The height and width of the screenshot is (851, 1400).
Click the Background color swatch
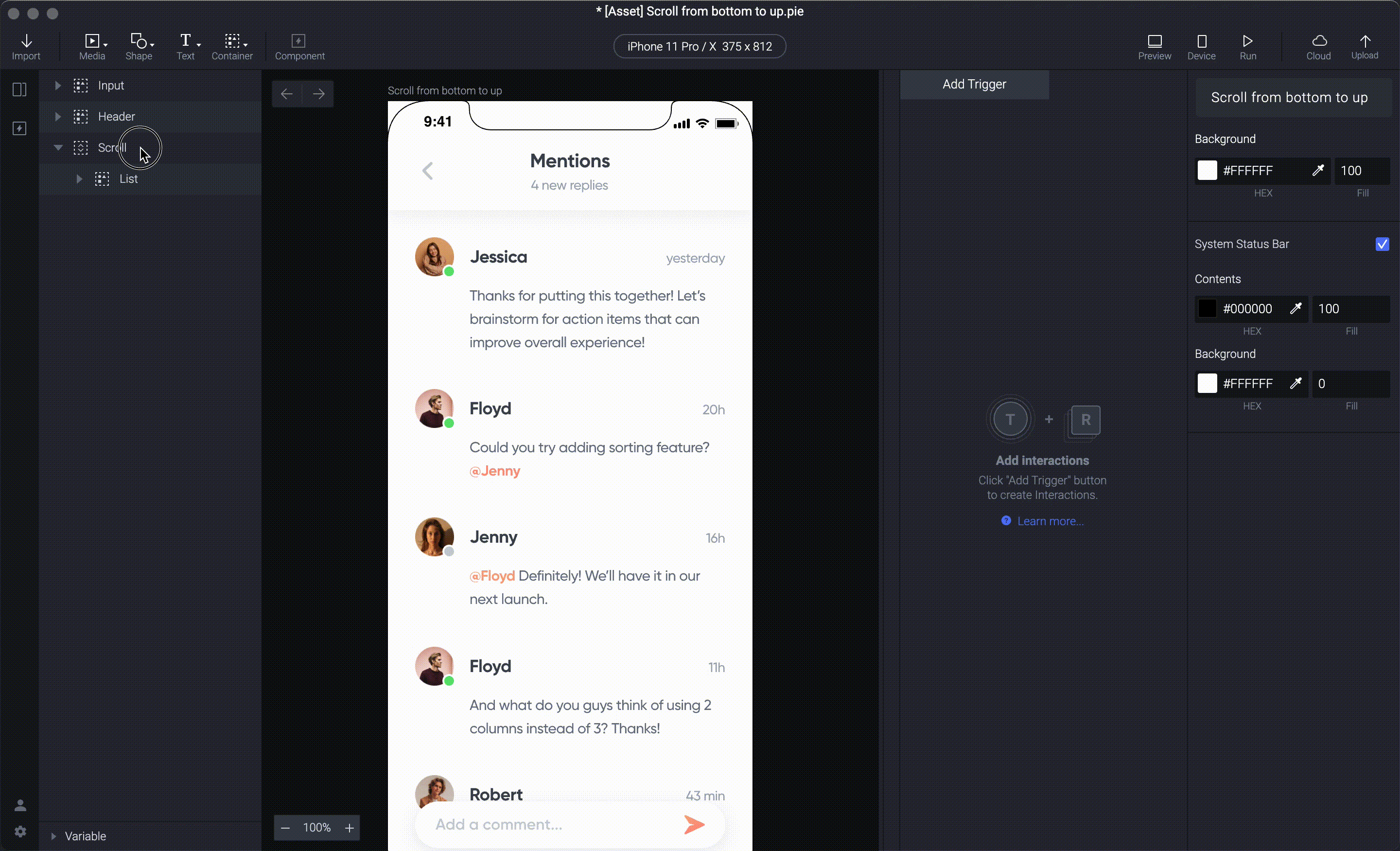1208,170
